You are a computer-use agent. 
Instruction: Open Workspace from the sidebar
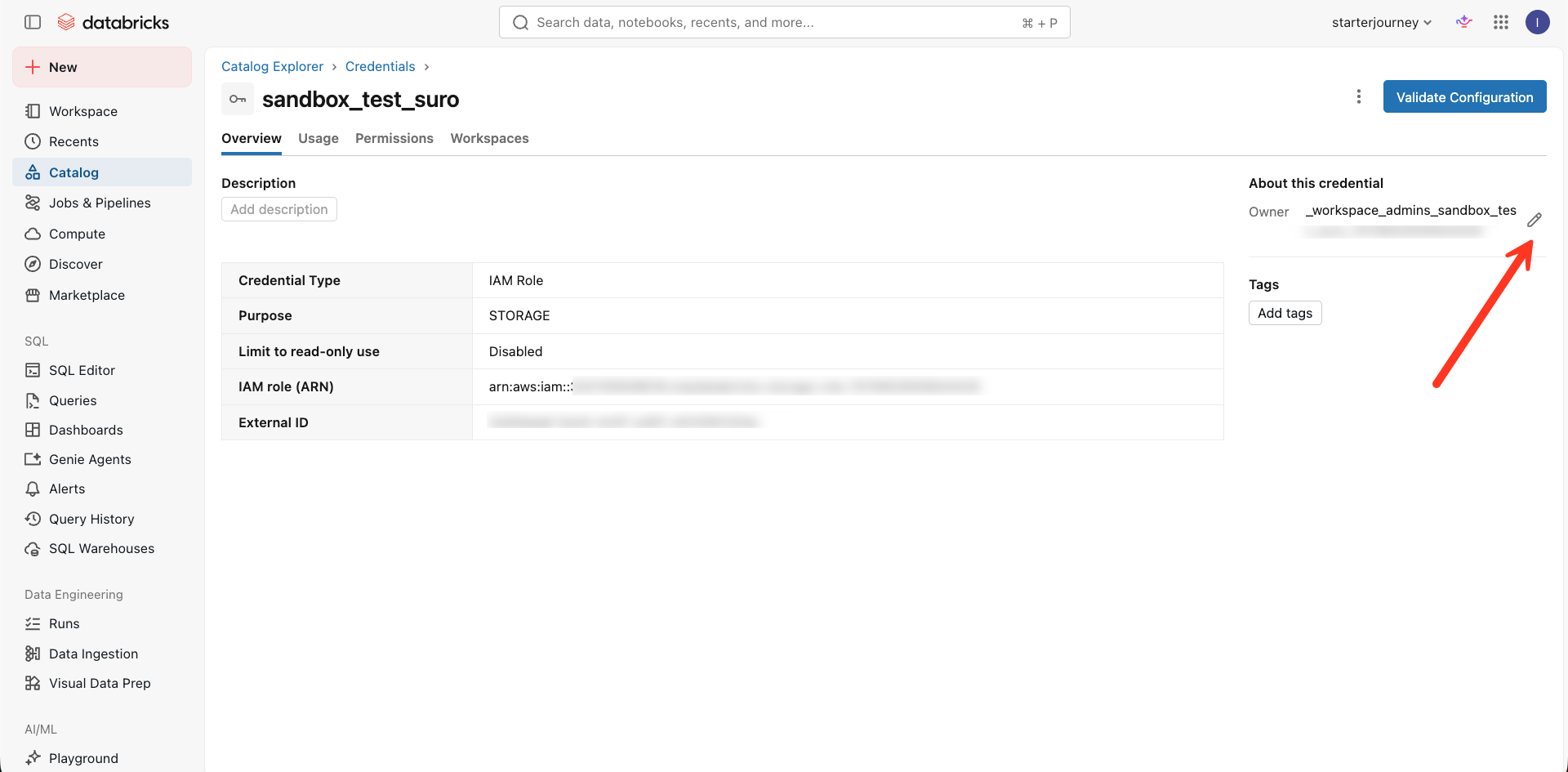click(x=102, y=111)
